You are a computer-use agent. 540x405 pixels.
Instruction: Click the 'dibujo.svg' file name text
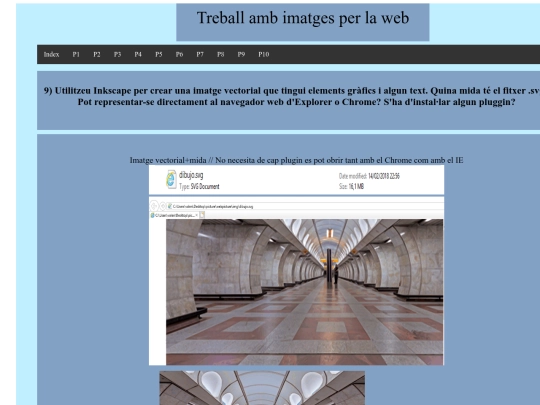(x=191, y=175)
